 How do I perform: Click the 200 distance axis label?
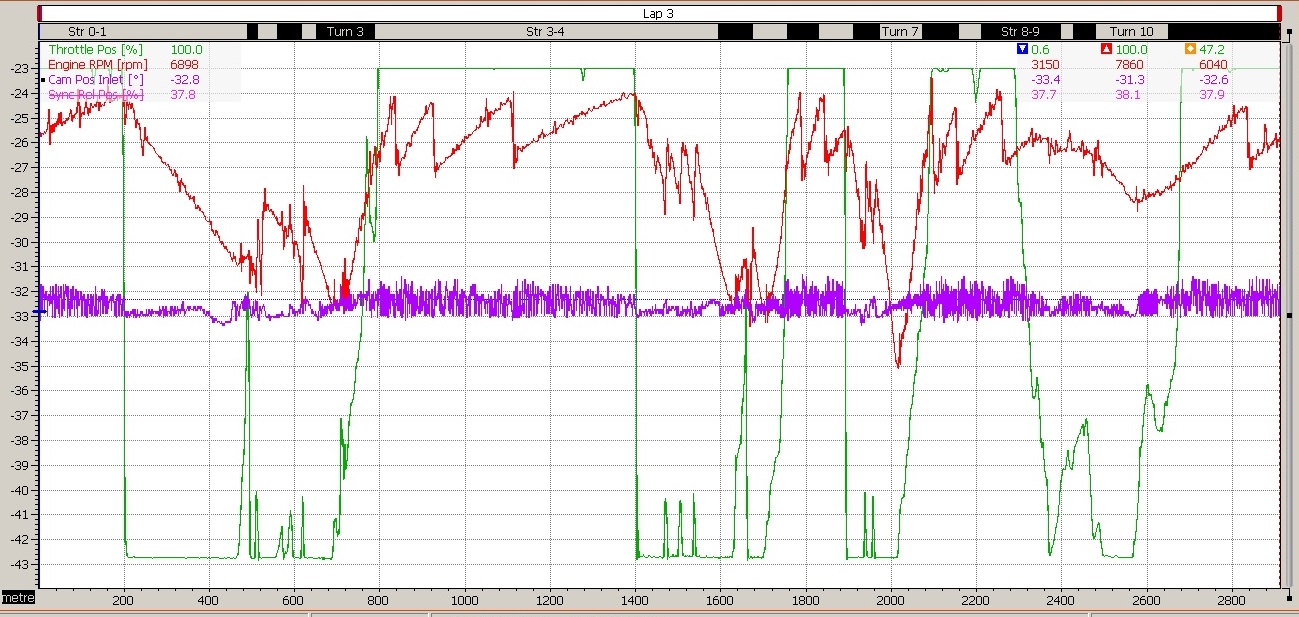click(124, 601)
